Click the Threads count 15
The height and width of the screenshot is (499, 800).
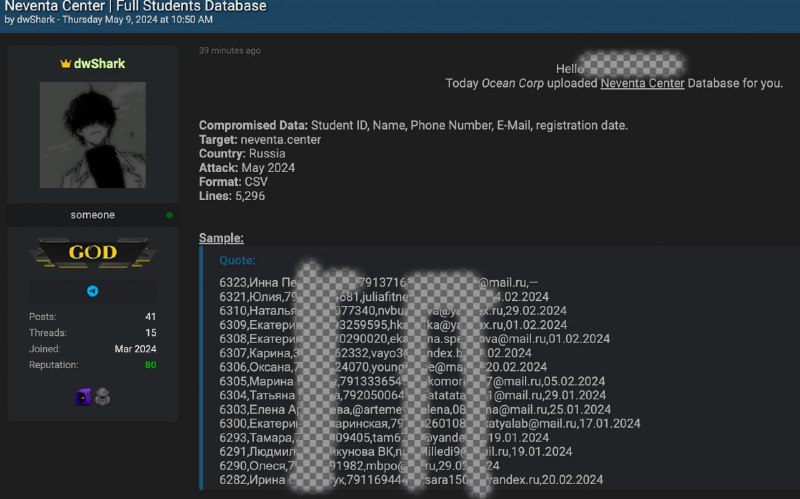(x=151, y=333)
